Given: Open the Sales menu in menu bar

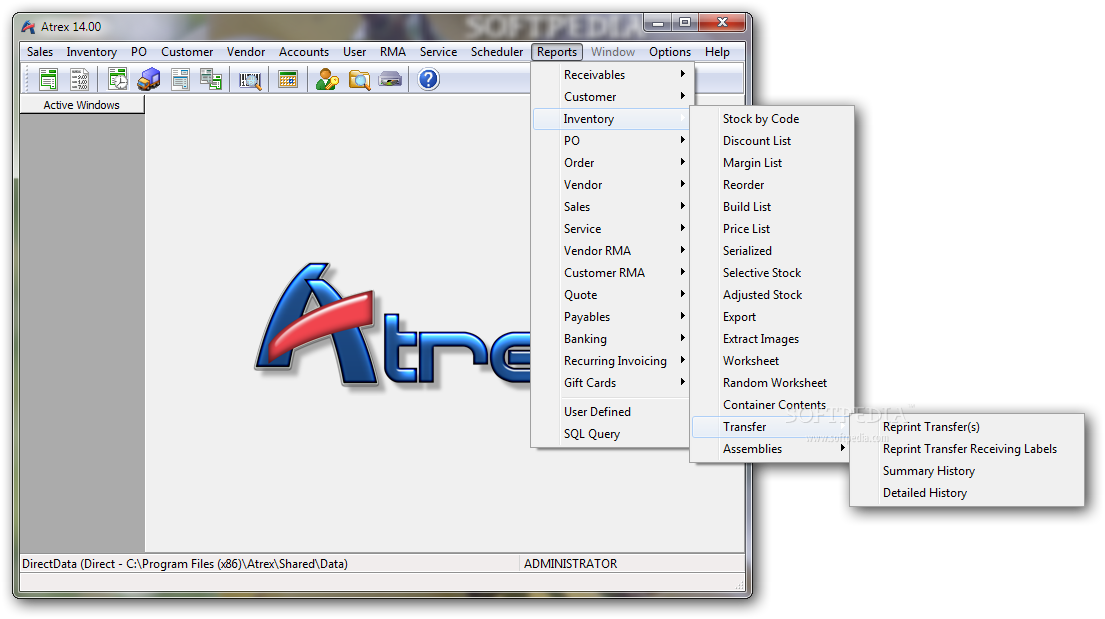Looking at the screenshot, I should click(x=40, y=52).
